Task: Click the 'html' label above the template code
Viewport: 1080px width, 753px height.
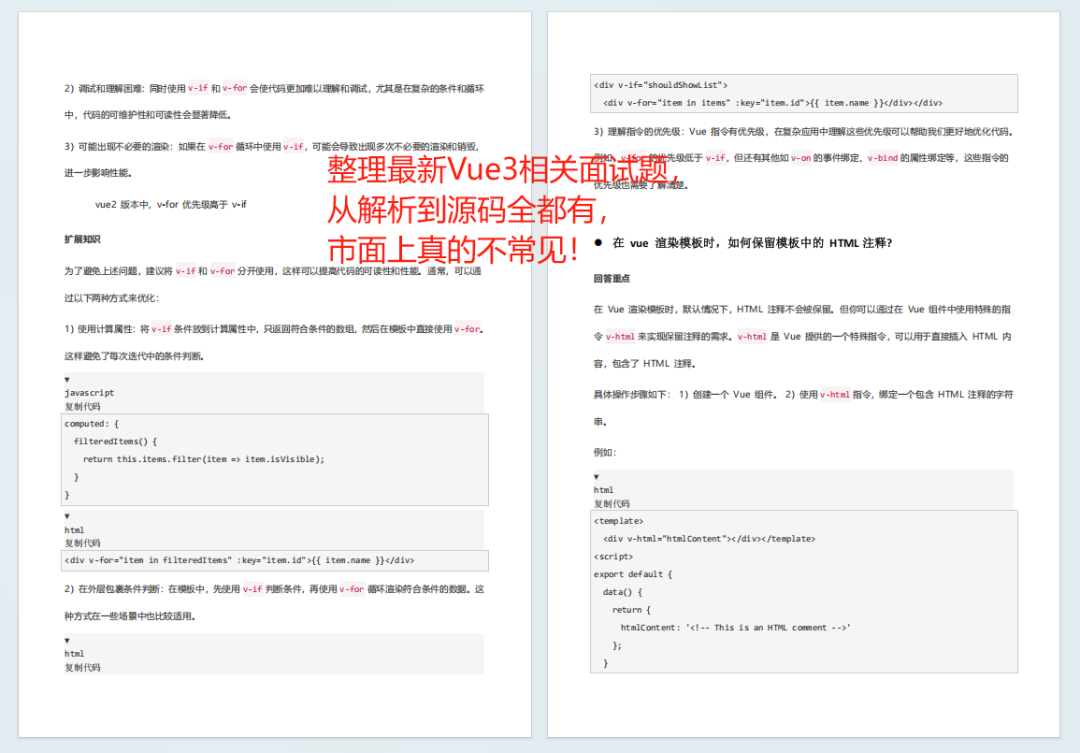Action: (x=603, y=490)
